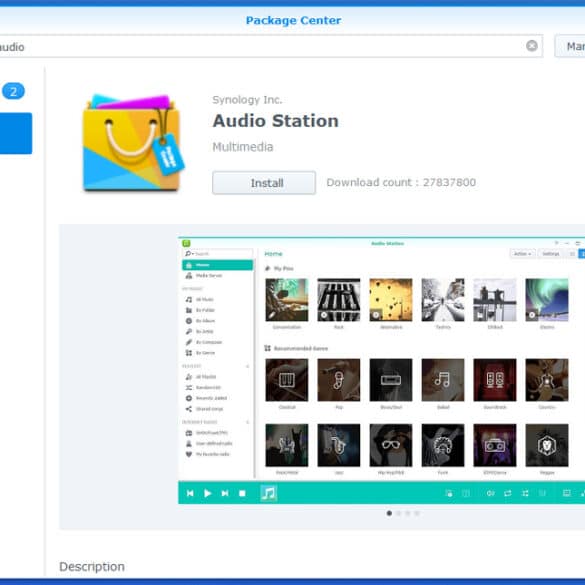The height and width of the screenshot is (585, 585).
Task: Open the Concentration pinned playlist thumbnail
Action: (287, 300)
